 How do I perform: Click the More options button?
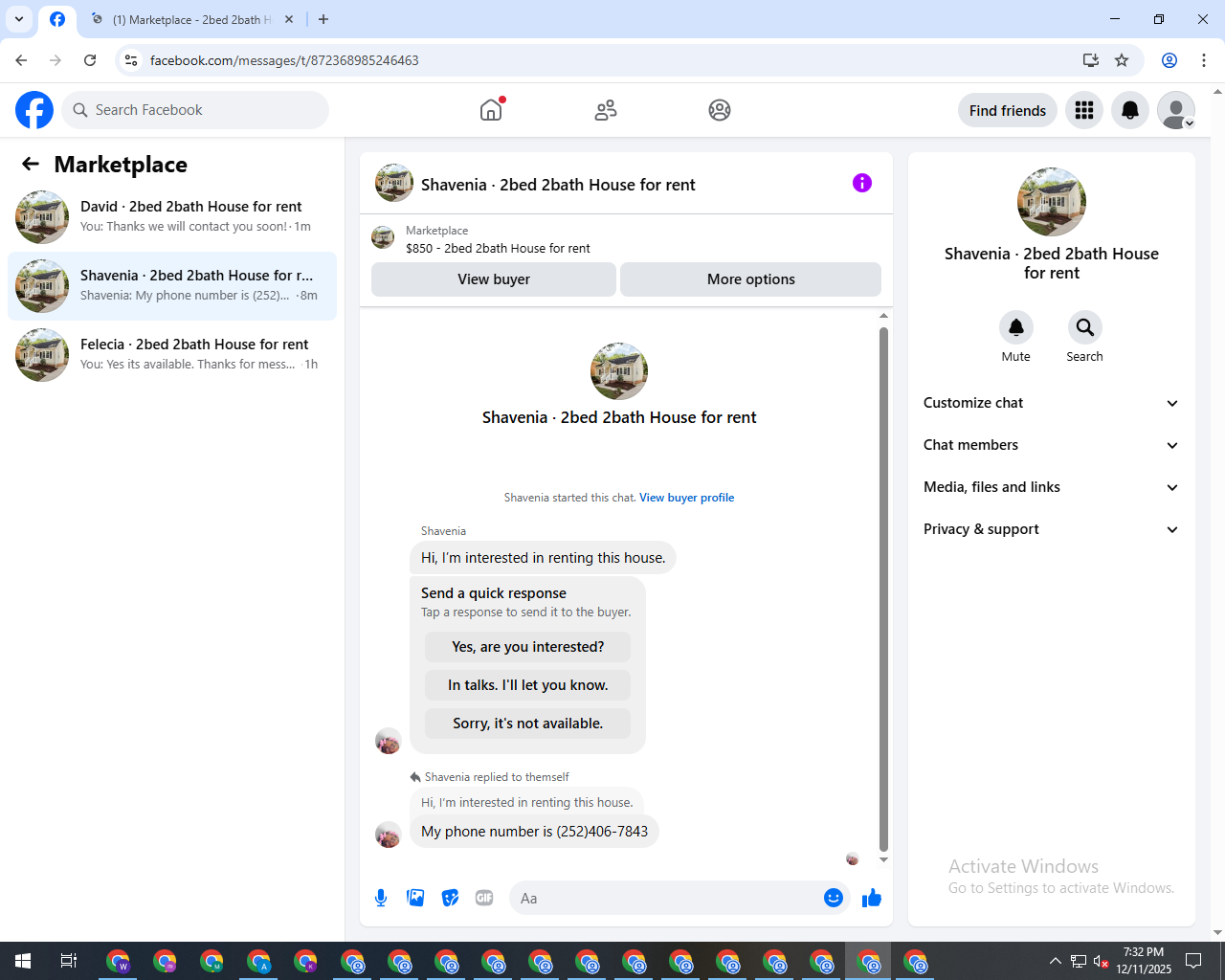click(751, 279)
